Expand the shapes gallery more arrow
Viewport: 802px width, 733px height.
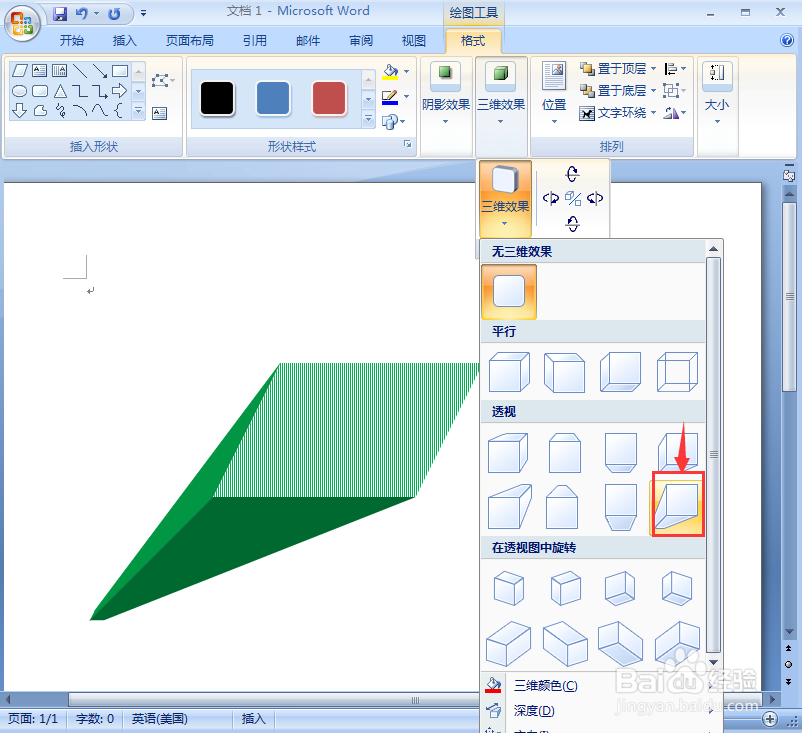point(138,110)
